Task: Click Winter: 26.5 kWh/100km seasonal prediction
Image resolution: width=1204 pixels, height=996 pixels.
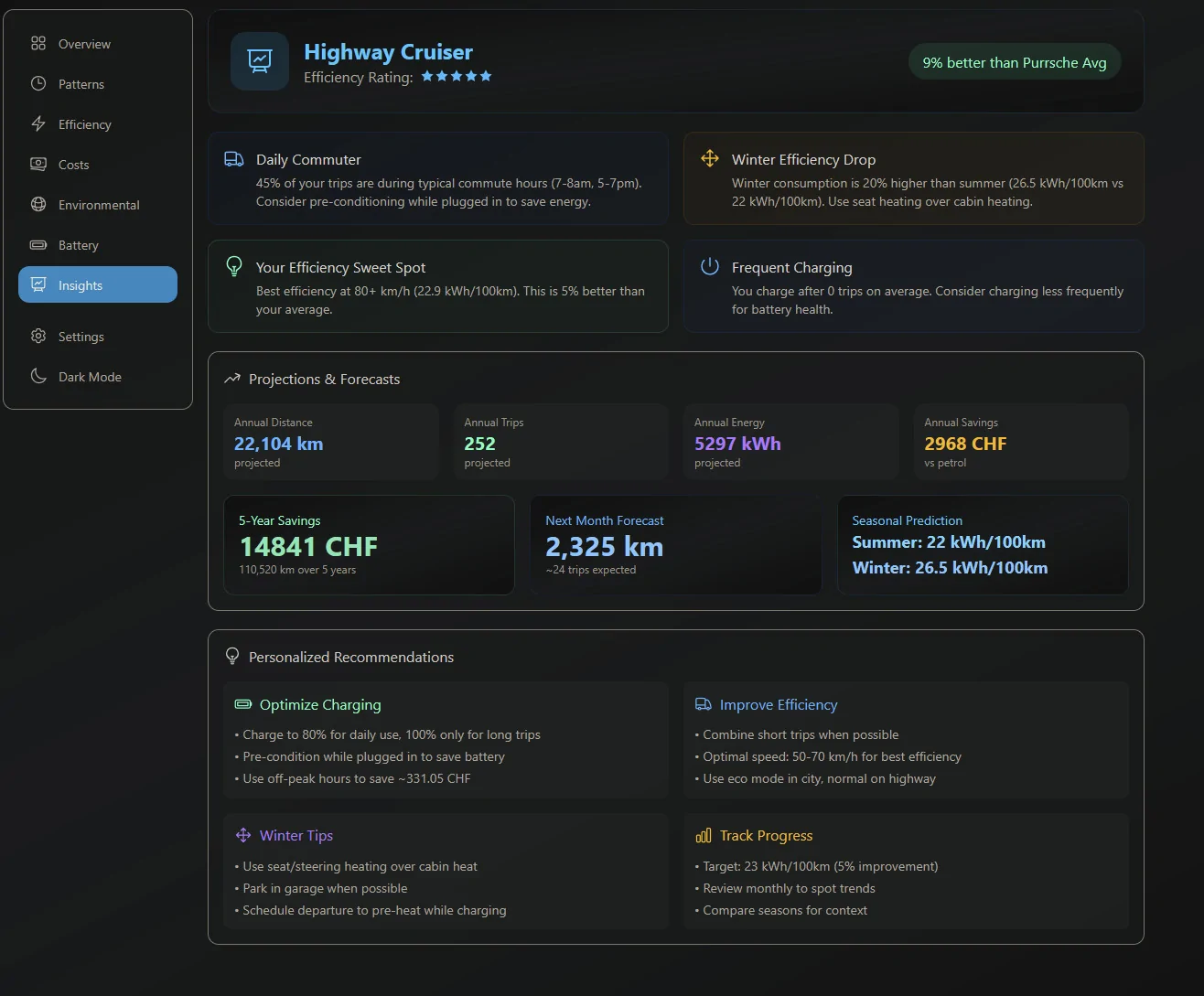Action: [x=950, y=568]
